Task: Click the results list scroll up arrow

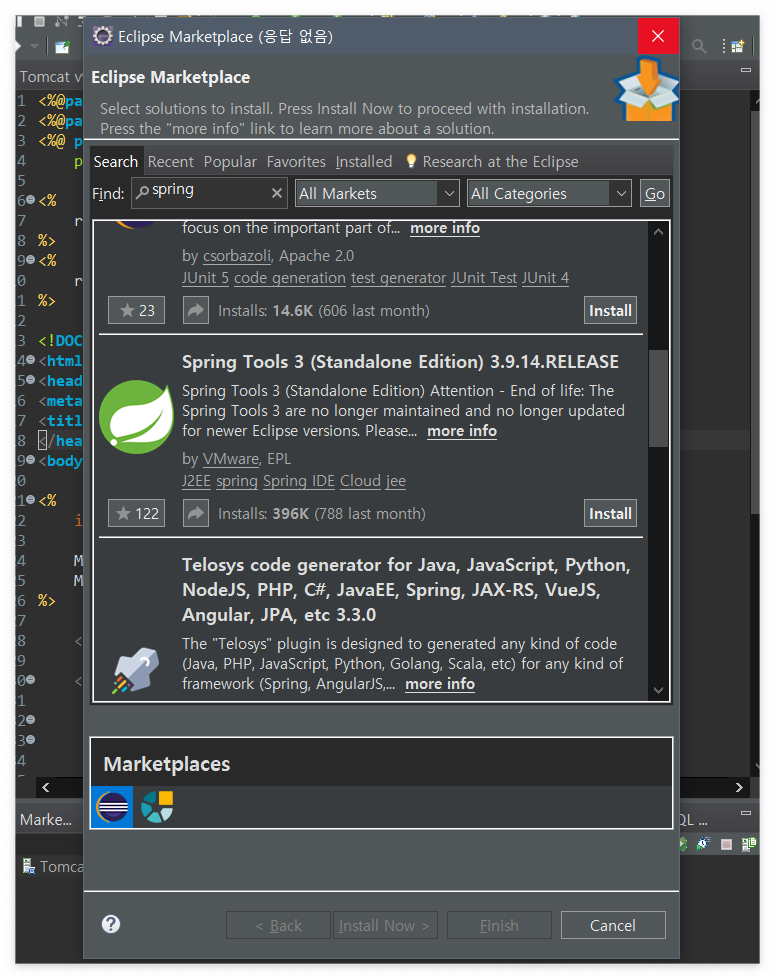Action: [658, 232]
